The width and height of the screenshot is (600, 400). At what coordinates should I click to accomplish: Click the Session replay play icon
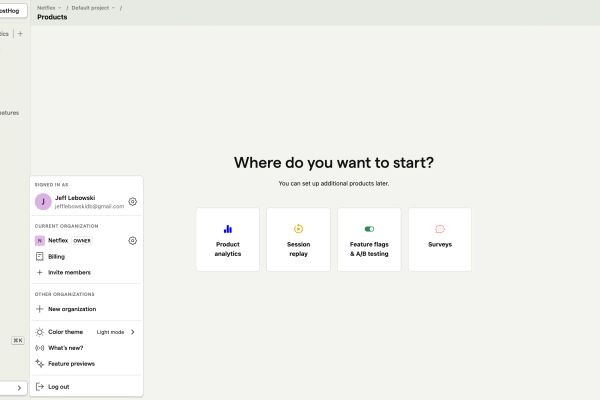click(x=298, y=229)
